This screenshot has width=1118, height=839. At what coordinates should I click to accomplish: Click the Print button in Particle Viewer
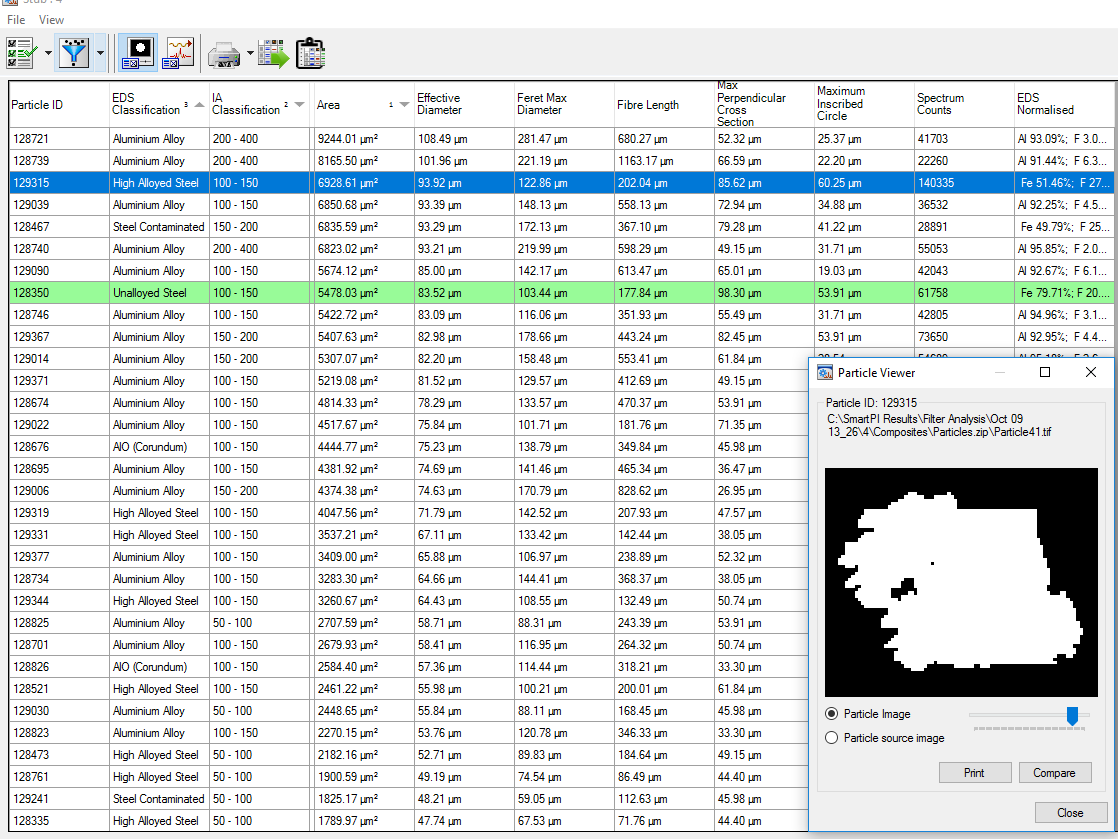[974, 773]
